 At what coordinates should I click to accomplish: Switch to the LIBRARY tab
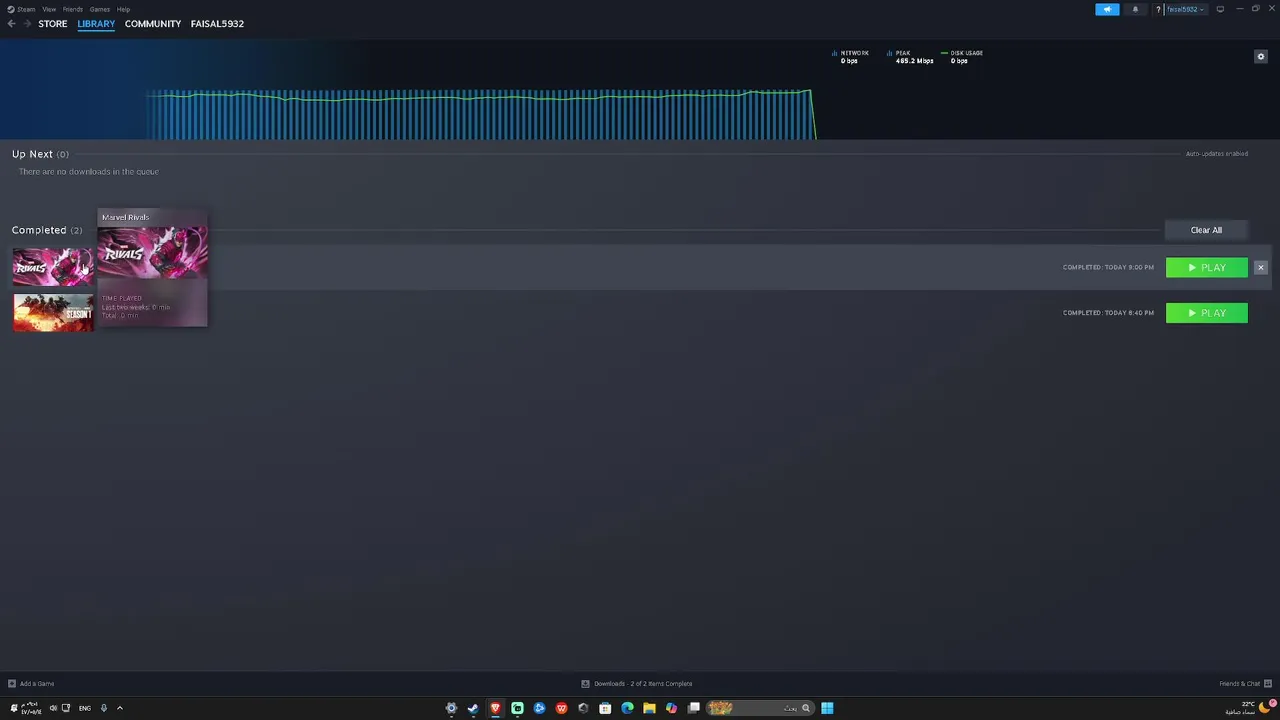click(96, 24)
